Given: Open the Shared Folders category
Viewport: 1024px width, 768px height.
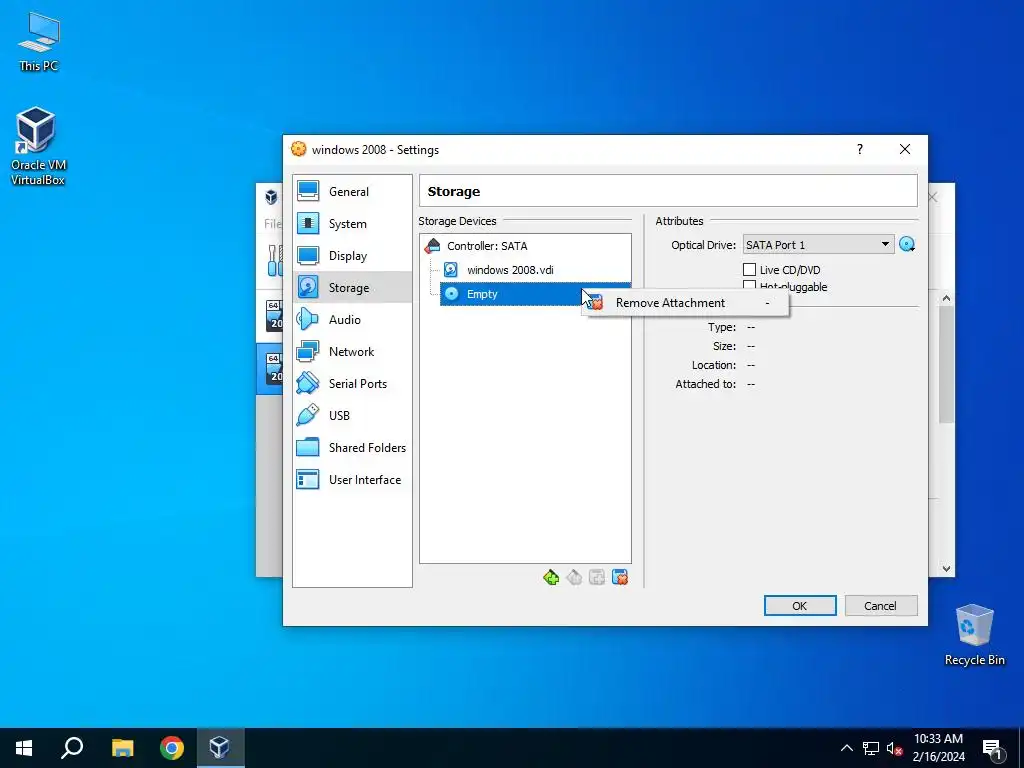Looking at the screenshot, I should 352,447.
